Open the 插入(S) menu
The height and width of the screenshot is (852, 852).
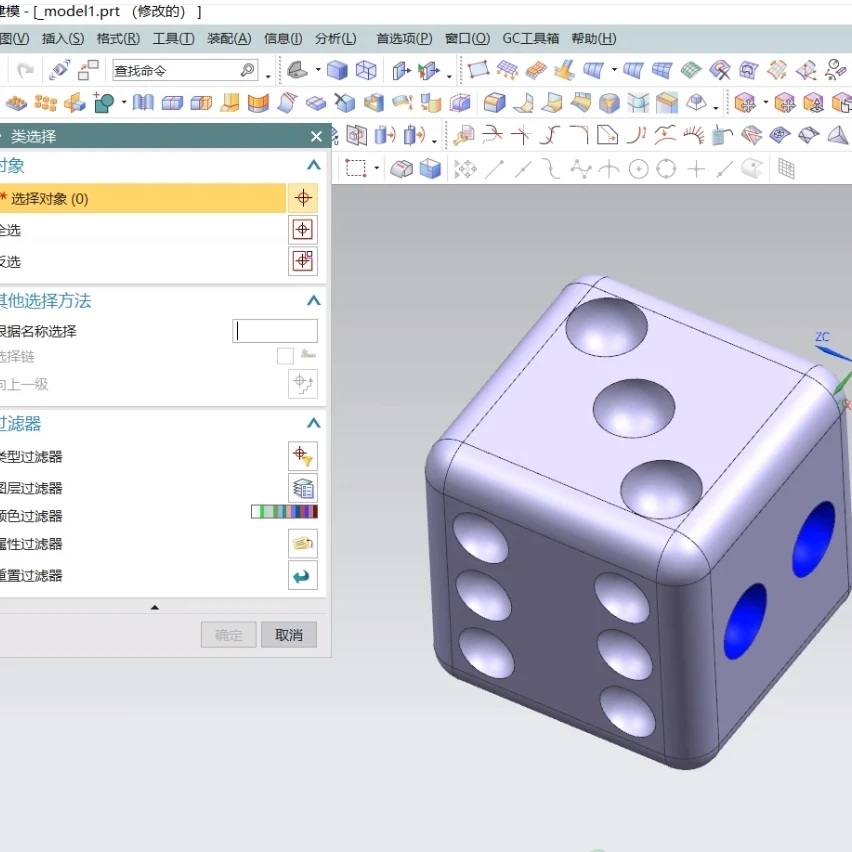(63, 39)
